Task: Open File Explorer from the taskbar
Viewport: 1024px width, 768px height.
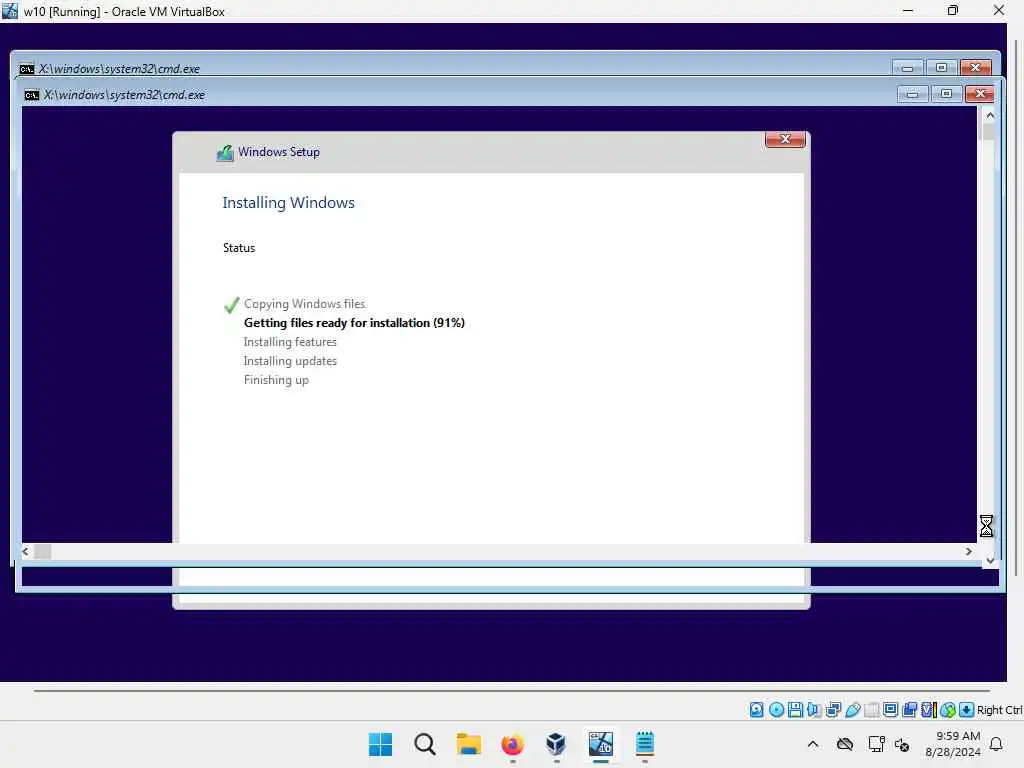Action: [468, 744]
